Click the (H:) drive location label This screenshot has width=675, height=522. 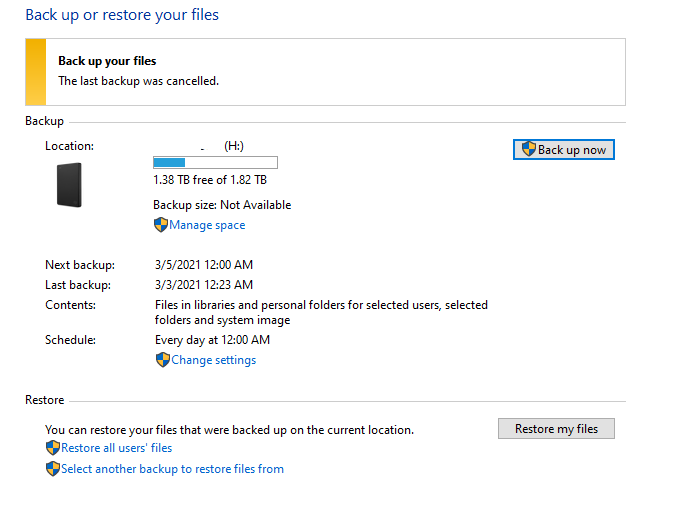click(x=234, y=146)
